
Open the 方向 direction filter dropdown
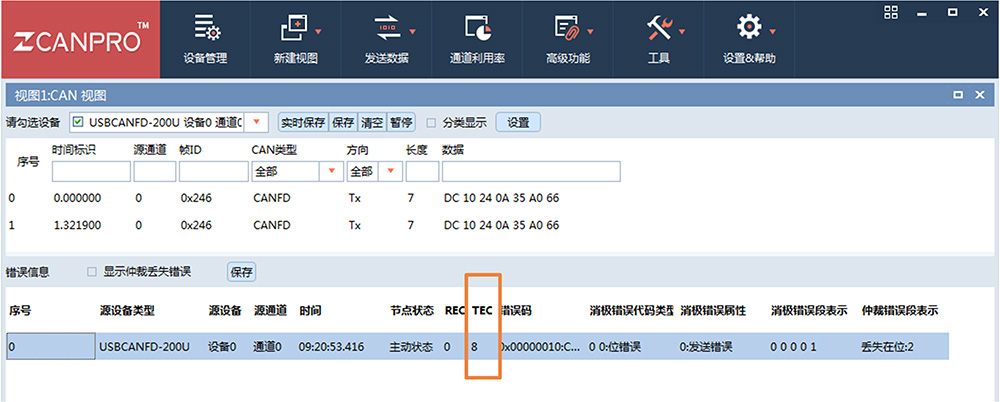[x=391, y=172]
